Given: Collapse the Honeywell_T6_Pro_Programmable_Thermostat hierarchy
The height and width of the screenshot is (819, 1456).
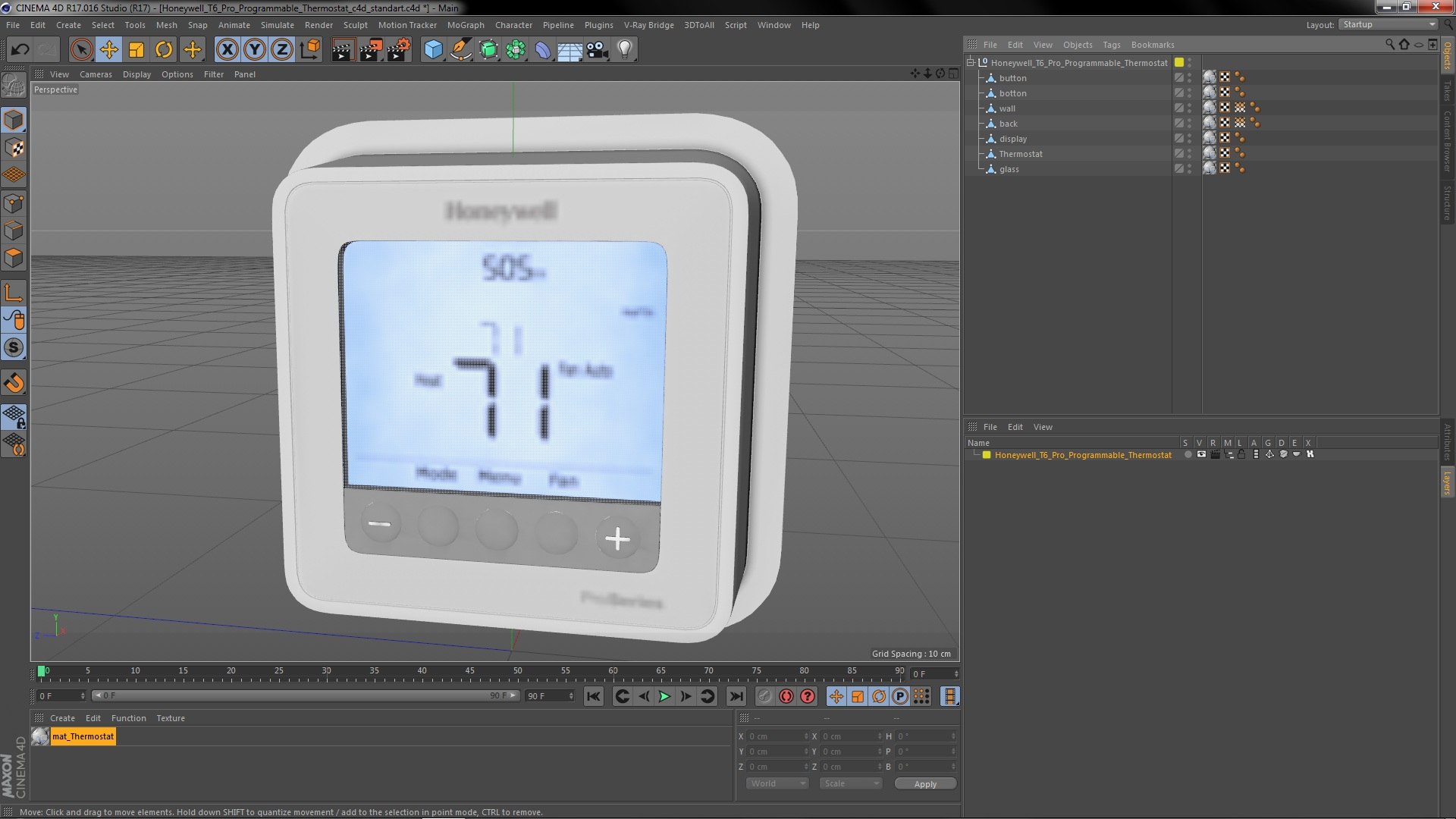Looking at the screenshot, I should 971,62.
